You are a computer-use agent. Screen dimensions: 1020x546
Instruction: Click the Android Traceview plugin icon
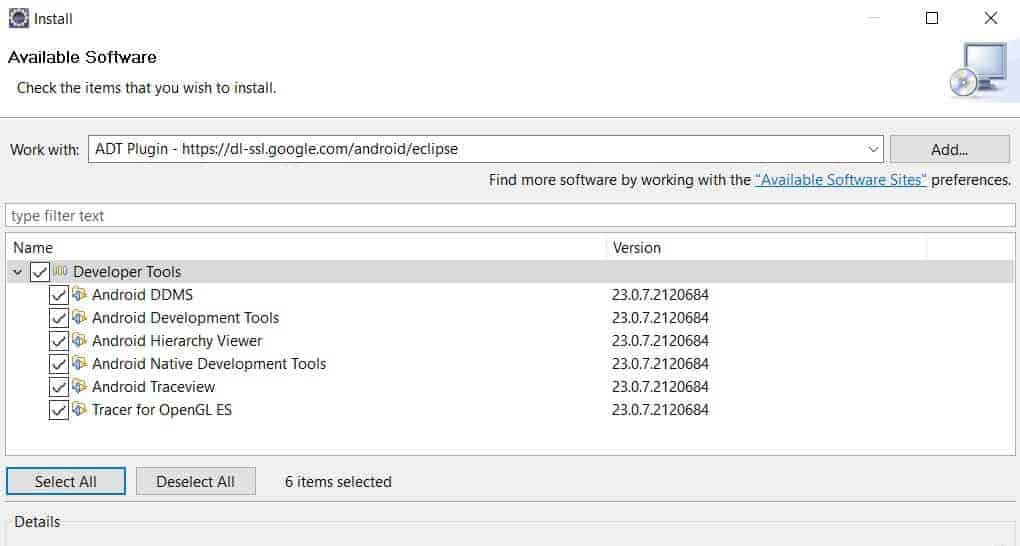coord(79,386)
